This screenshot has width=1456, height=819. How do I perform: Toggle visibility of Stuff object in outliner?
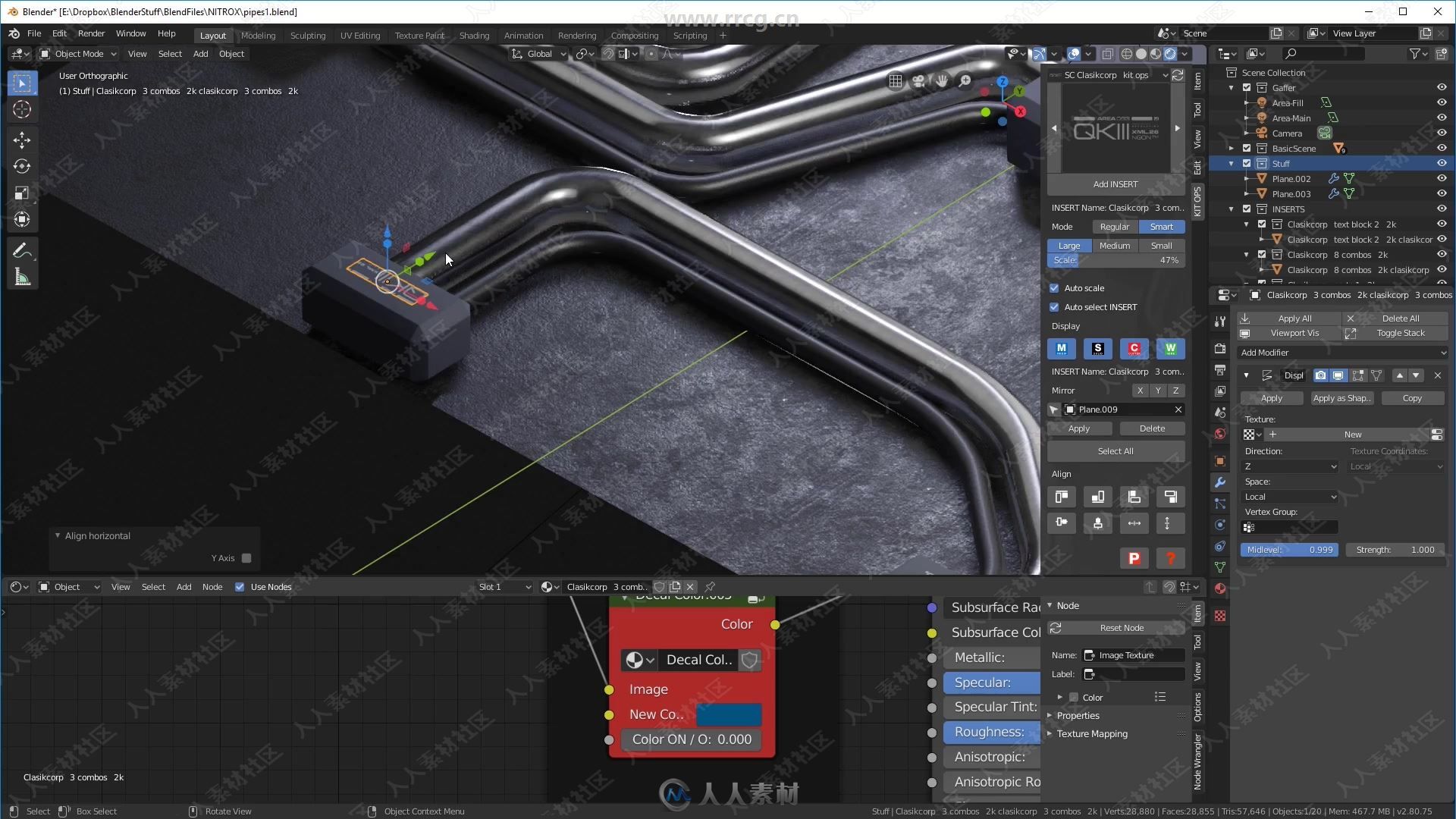[x=1441, y=162]
